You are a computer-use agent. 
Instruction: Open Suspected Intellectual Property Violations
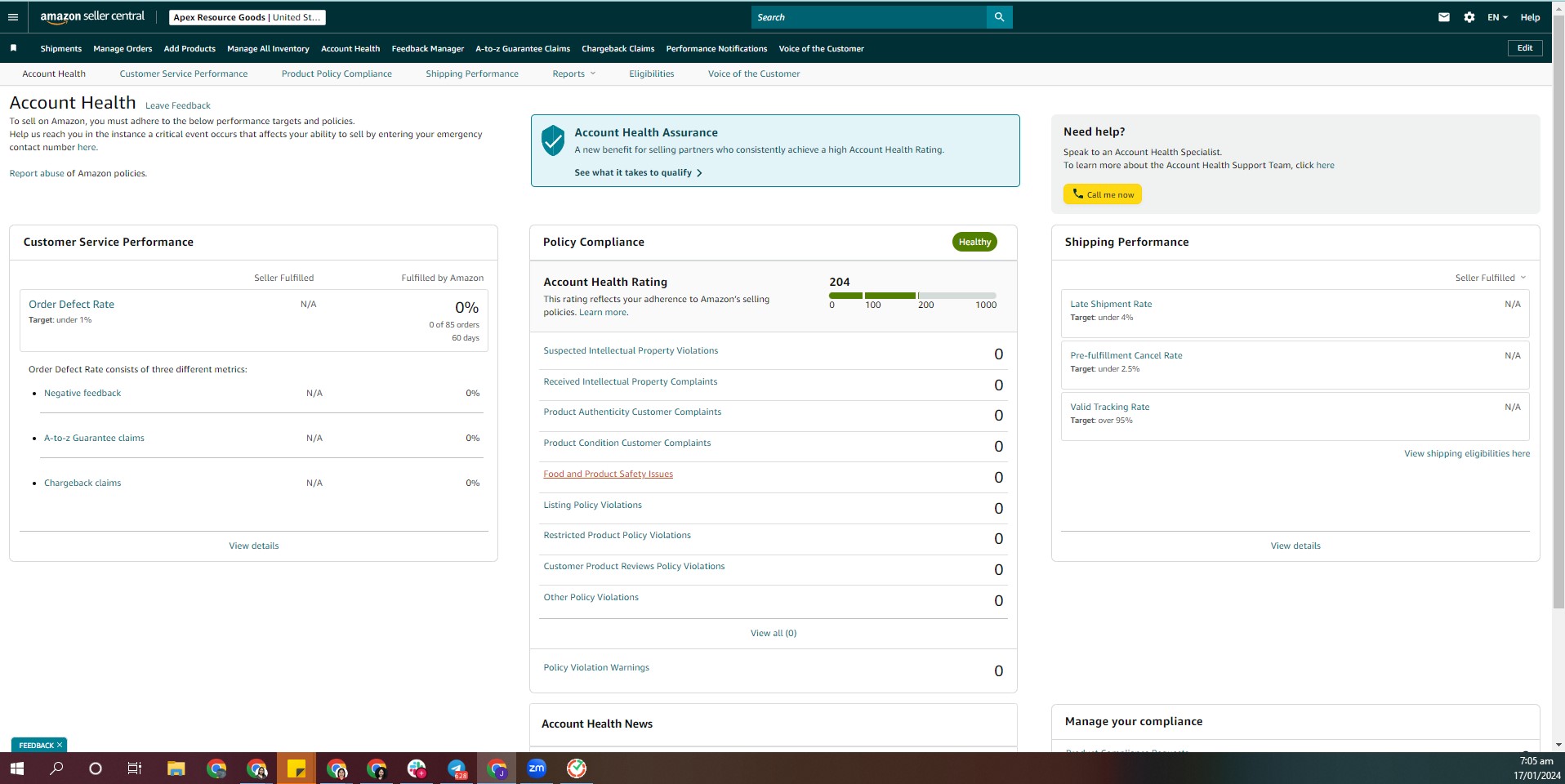point(631,350)
